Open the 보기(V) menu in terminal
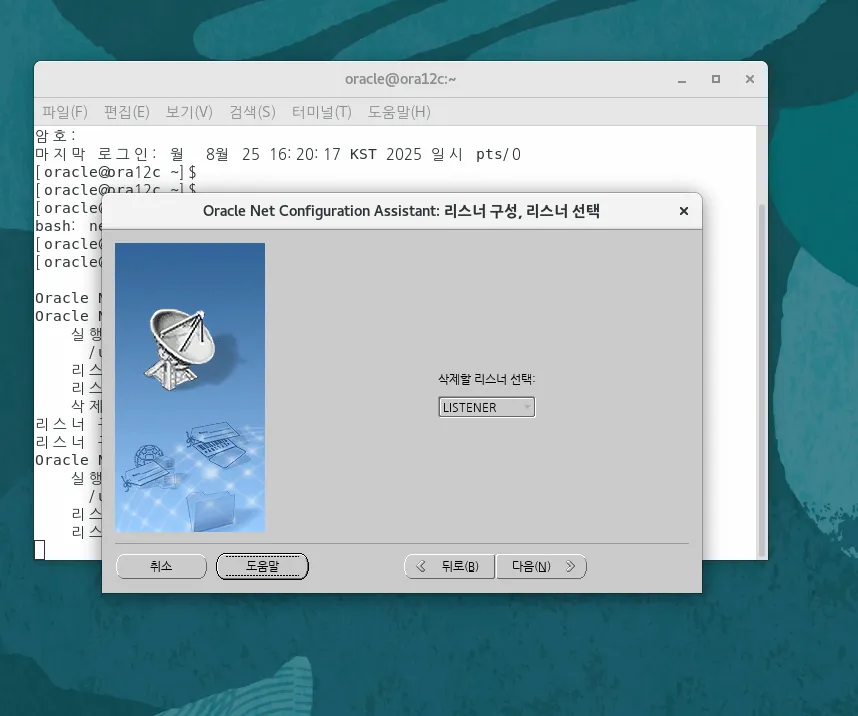The image size is (858, 716). pyautogui.click(x=189, y=112)
